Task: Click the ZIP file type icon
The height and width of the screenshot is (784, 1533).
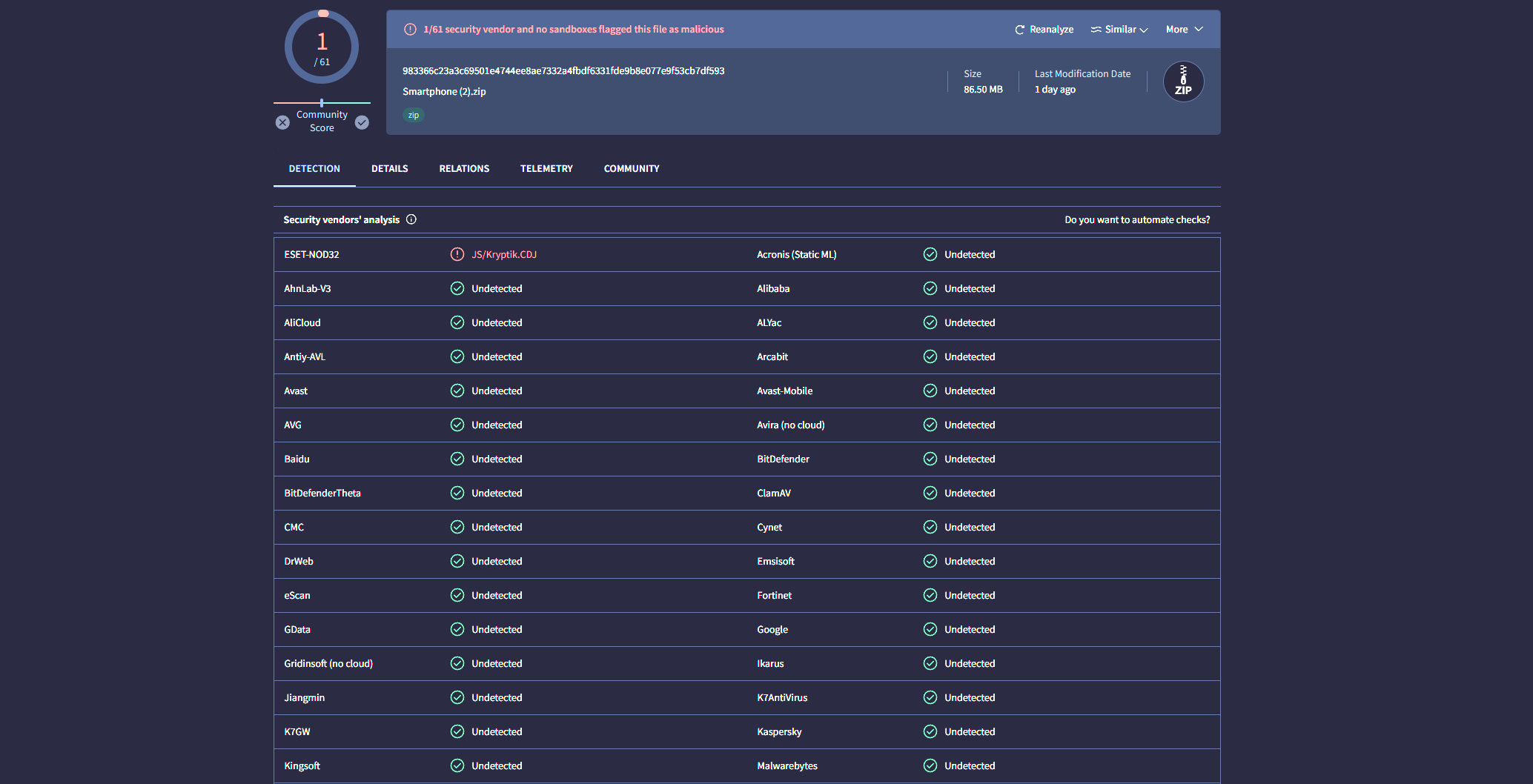Action: pyautogui.click(x=1183, y=82)
